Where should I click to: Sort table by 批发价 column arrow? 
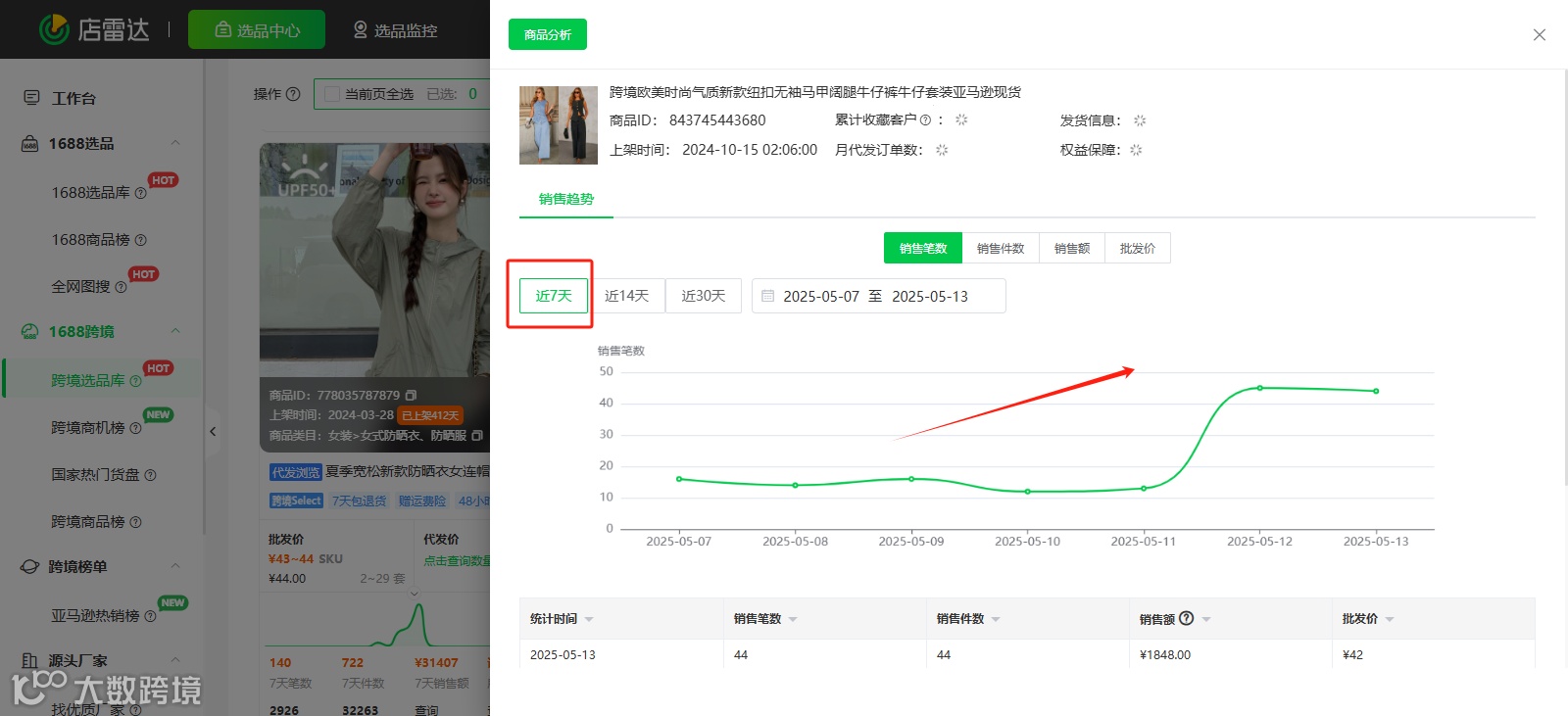[1390, 619]
